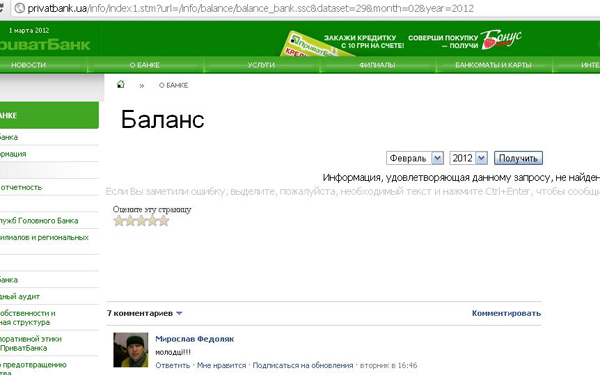Expand the 7 комментариев sort arrow
The image size is (600, 375).
pyautogui.click(x=179, y=313)
